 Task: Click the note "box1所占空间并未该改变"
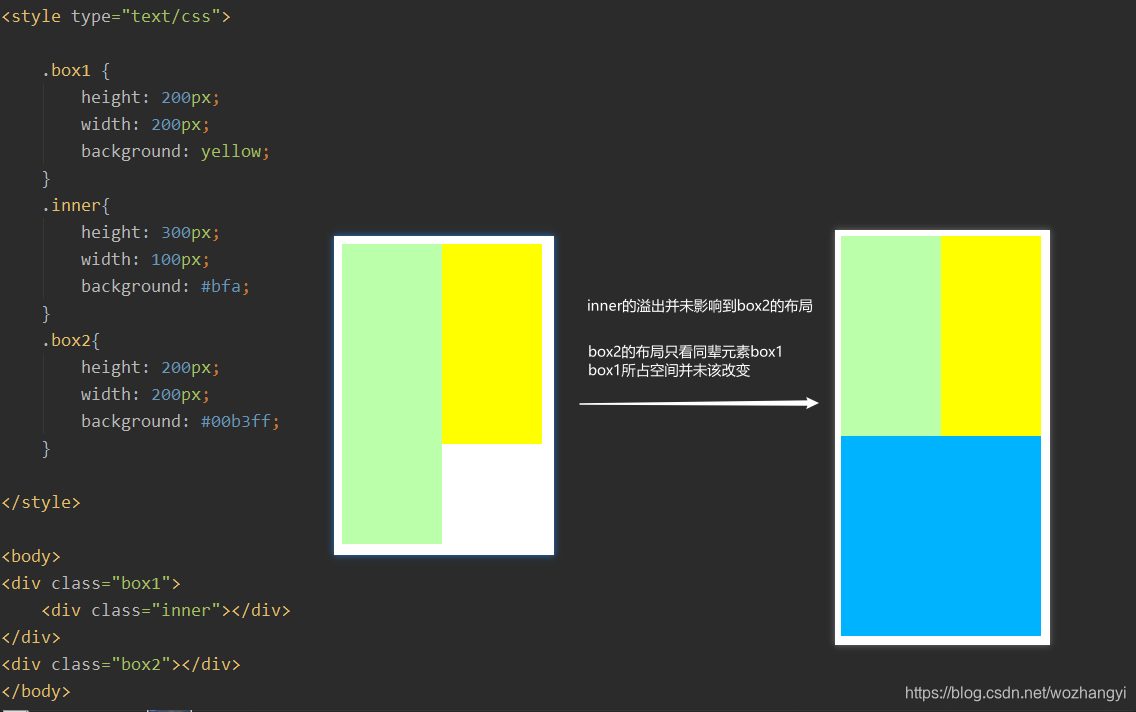click(669, 370)
